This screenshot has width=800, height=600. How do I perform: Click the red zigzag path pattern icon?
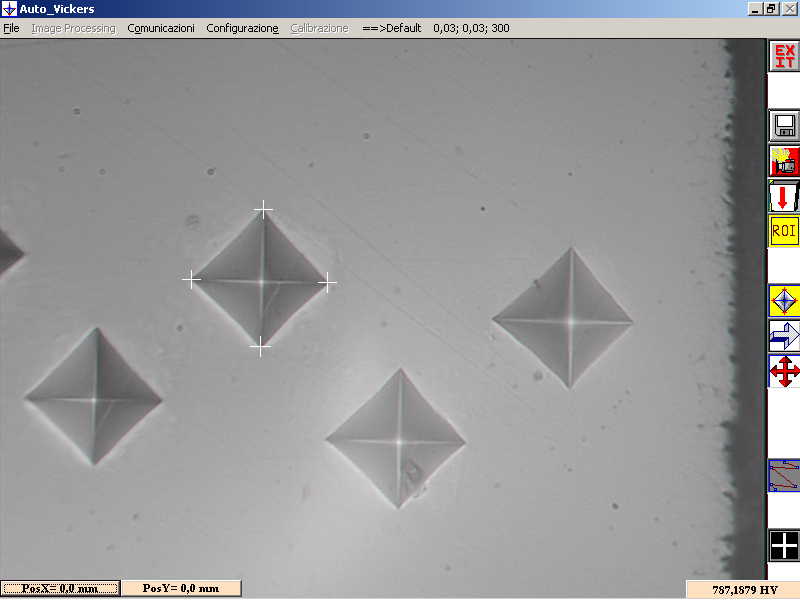tap(784, 476)
